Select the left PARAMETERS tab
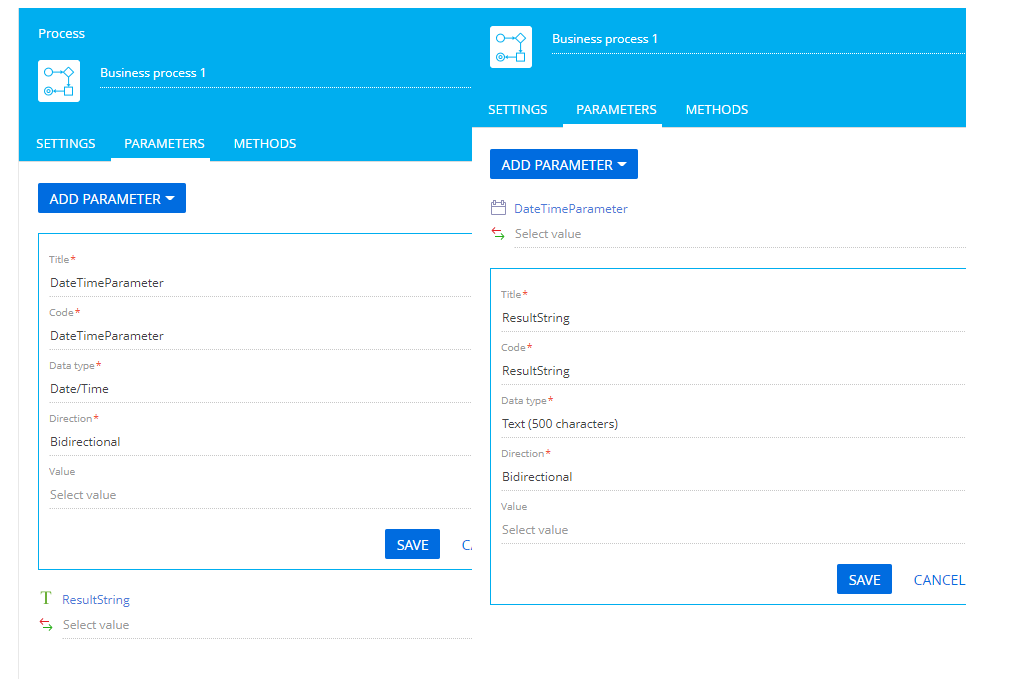 tap(164, 143)
